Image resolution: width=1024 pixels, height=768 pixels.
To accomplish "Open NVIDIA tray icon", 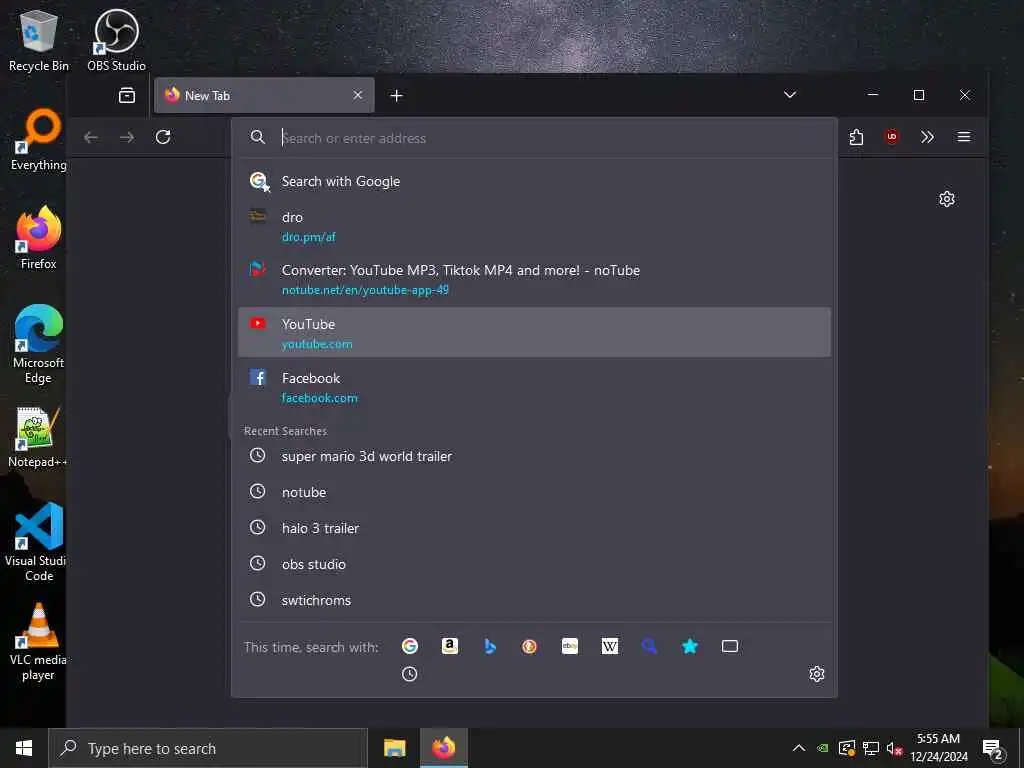I will tap(823, 748).
